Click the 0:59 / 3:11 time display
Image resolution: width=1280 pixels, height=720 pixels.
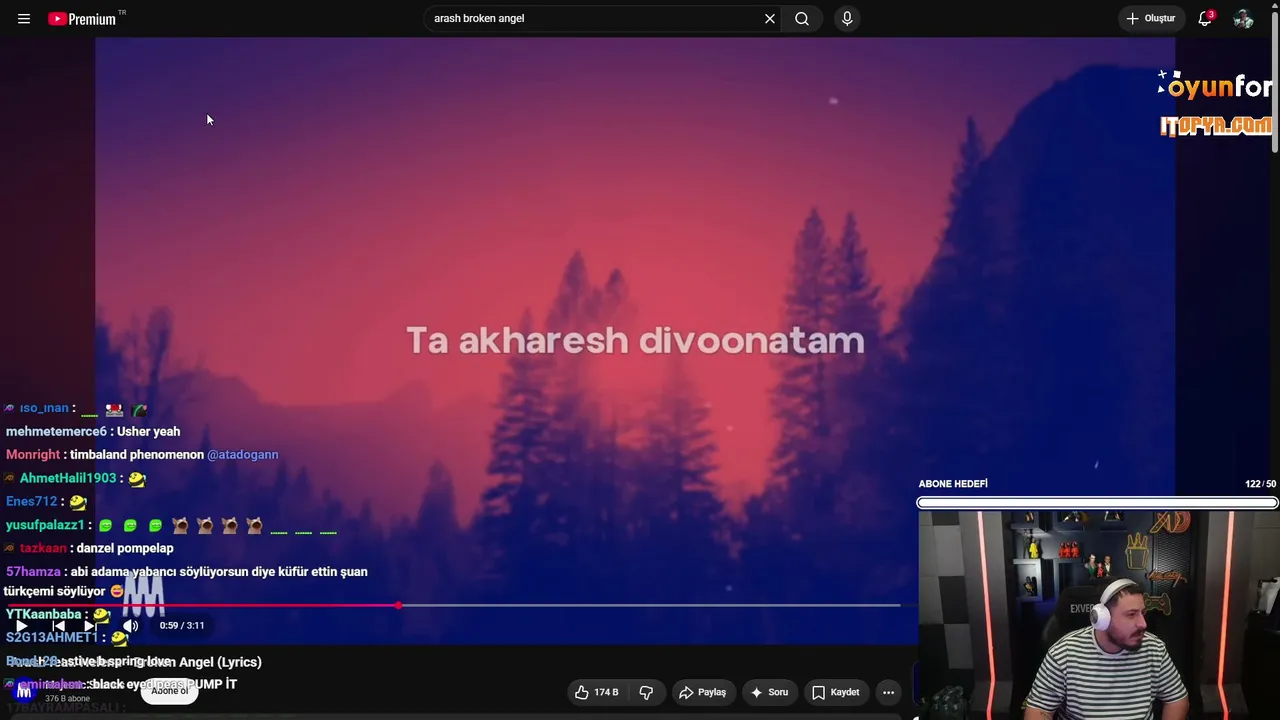click(x=182, y=626)
